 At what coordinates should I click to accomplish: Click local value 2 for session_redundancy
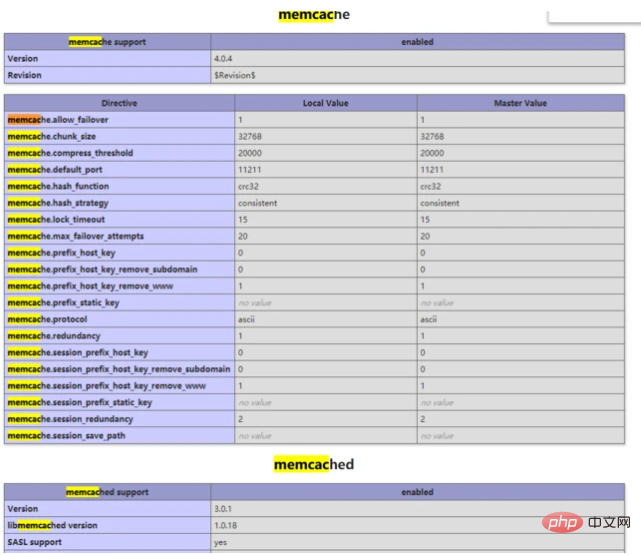[240, 419]
